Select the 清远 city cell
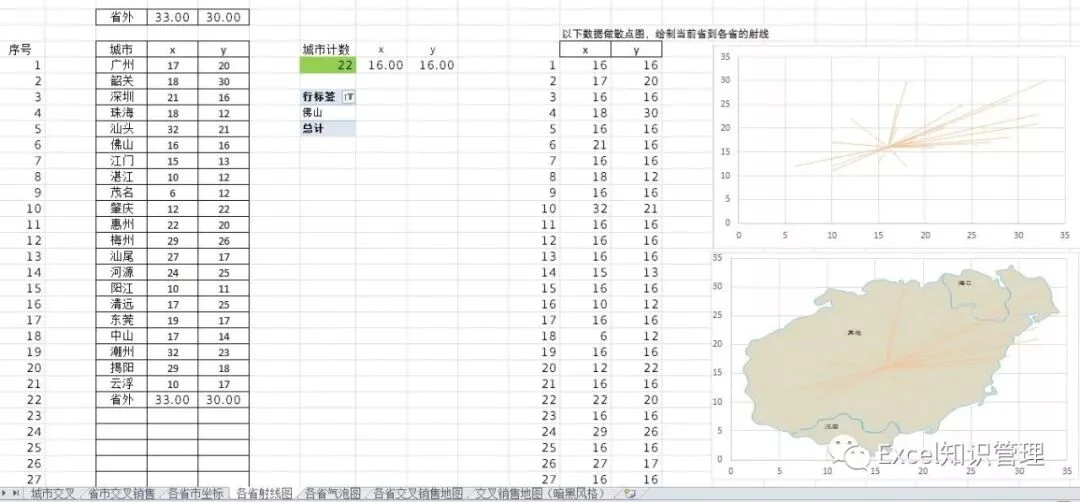Screen dimensions: 1080x502 pyautogui.click(x=121, y=304)
